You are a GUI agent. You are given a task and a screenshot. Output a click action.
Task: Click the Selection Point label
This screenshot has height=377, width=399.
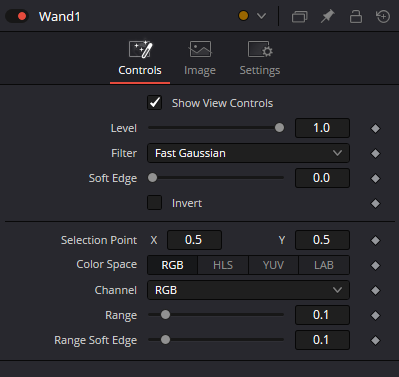point(99,240)
